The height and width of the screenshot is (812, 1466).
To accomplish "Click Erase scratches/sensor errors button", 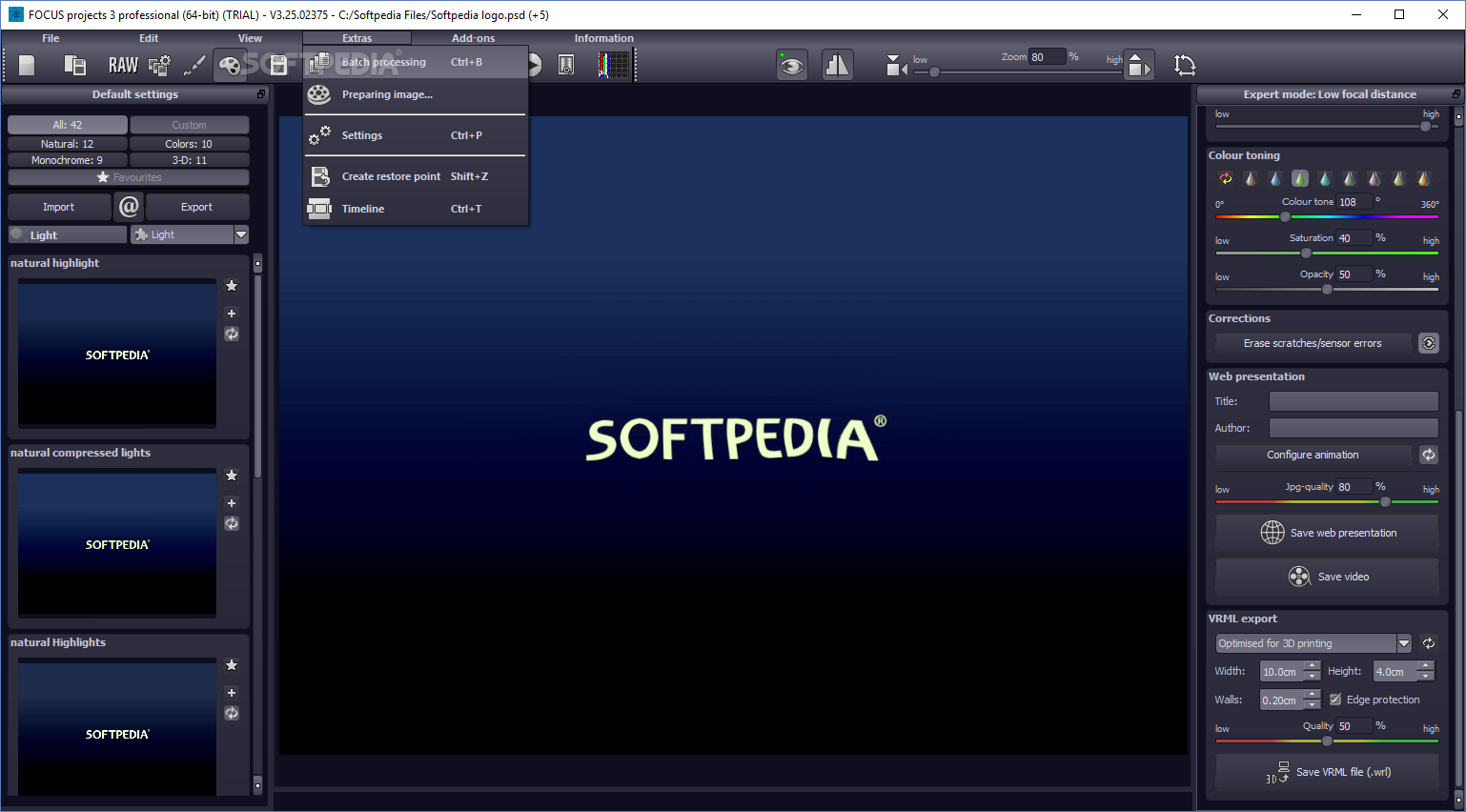I will pos(1313,343).
